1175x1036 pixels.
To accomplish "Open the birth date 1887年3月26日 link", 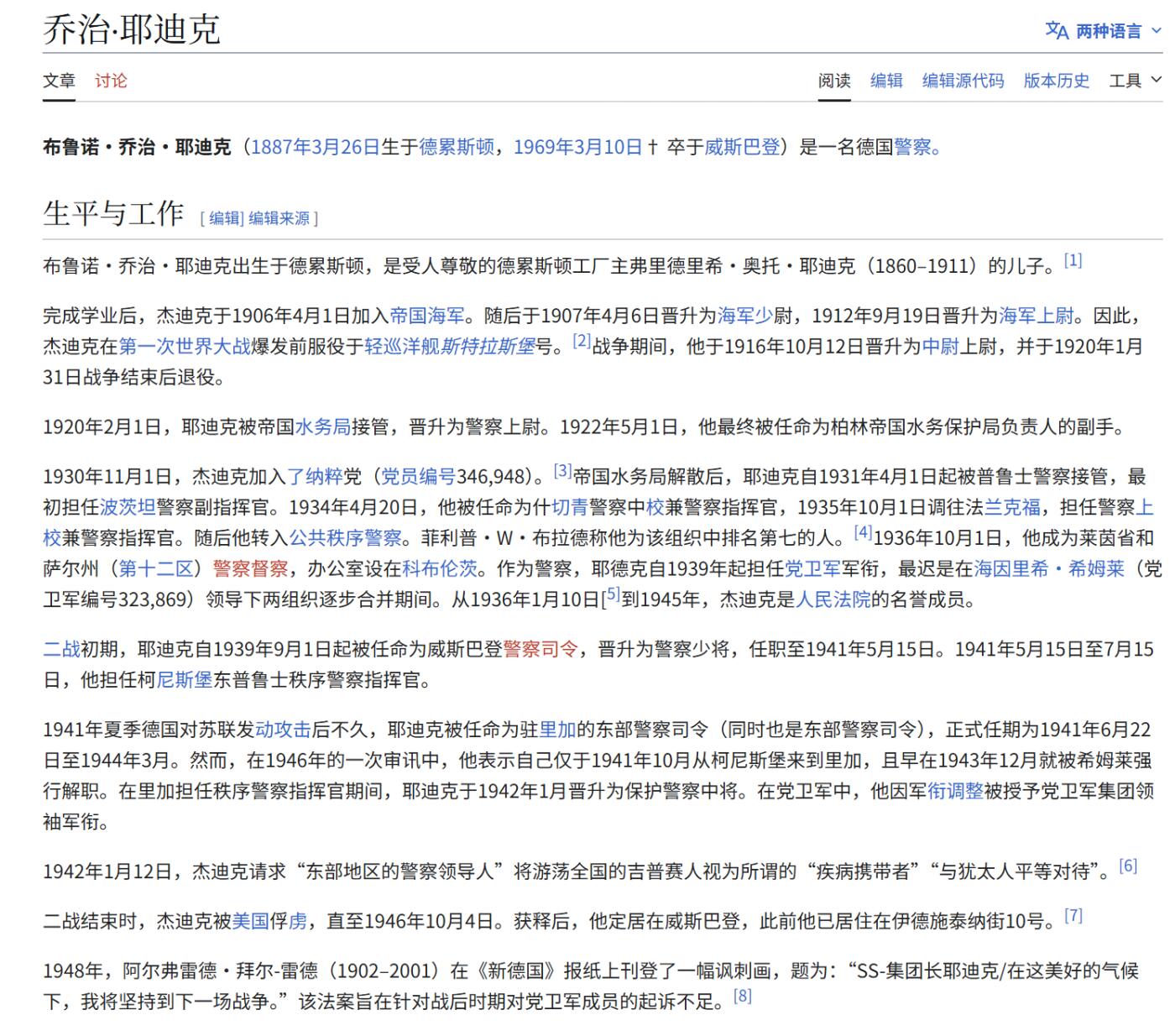I will (316, 148).
